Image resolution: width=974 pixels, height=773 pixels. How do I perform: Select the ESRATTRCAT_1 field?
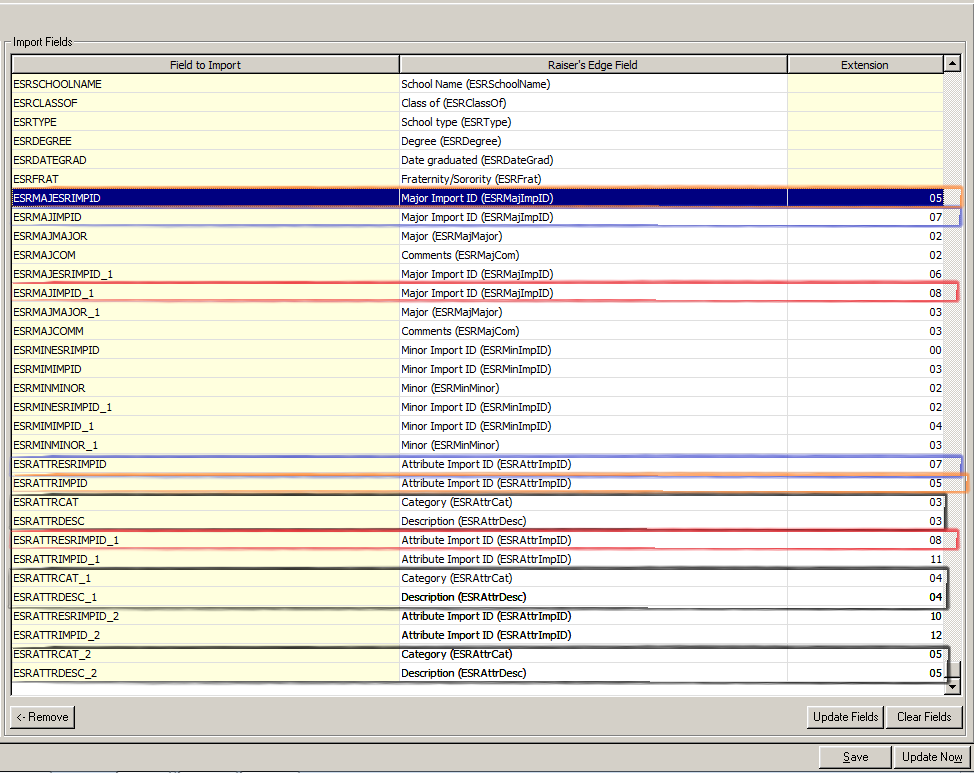(205, 578)
